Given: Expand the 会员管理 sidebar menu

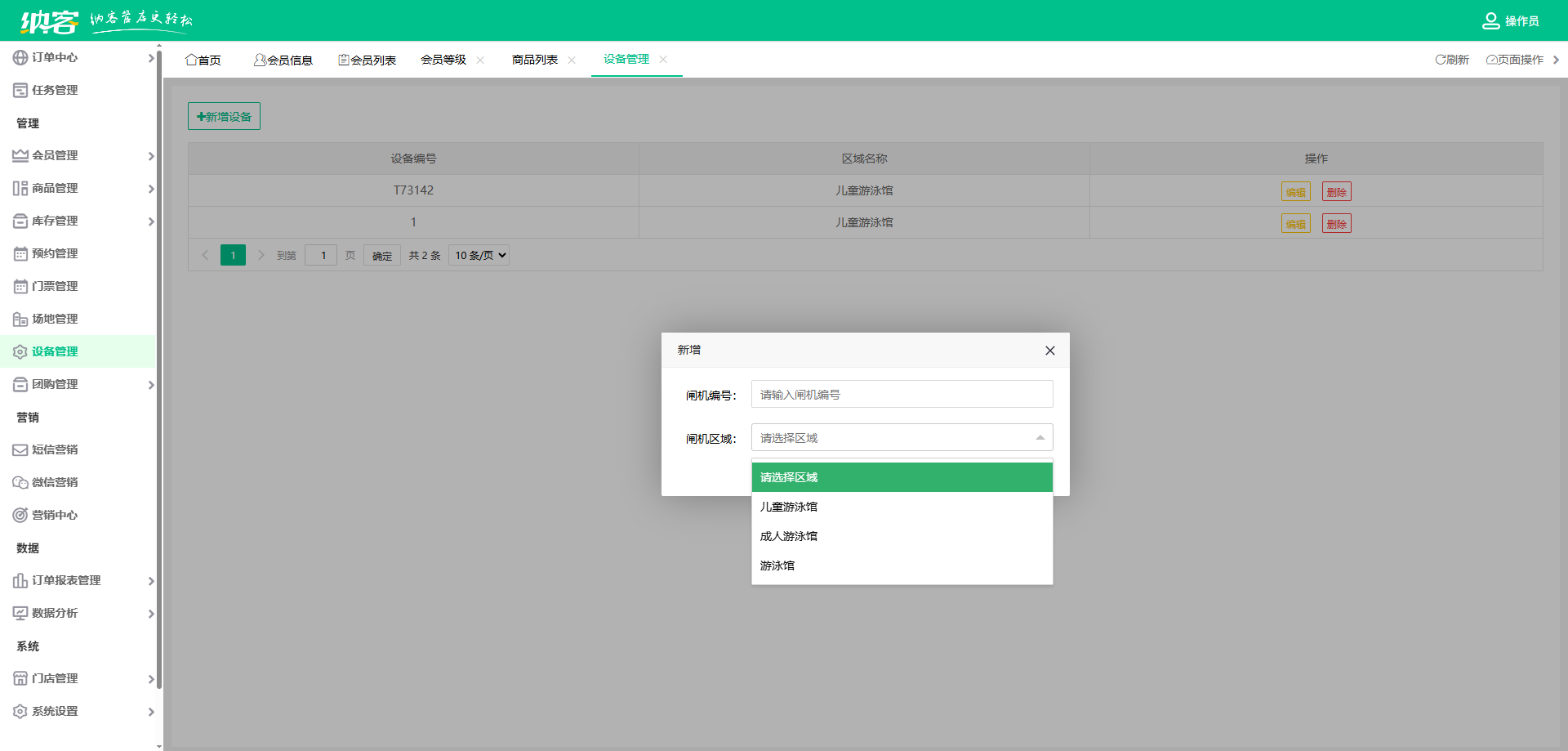Looking at the screenshot, I should (82, 155).
